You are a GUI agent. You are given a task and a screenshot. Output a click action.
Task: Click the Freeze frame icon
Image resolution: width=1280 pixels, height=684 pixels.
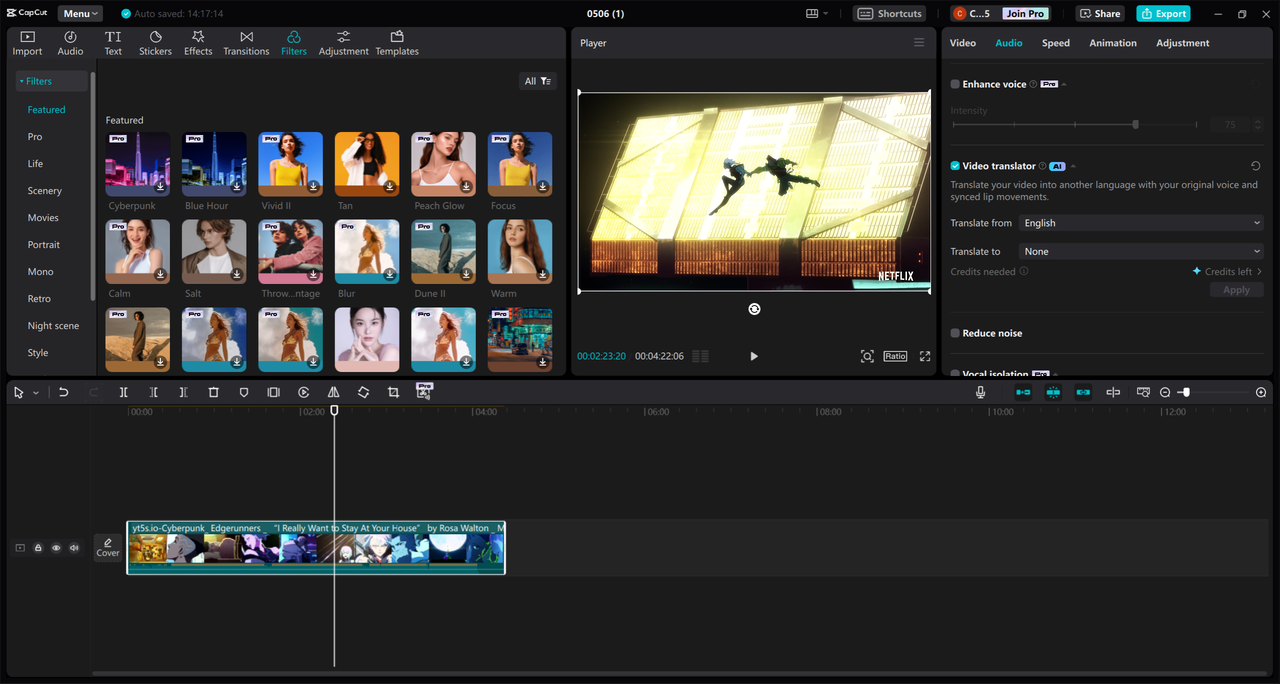coord(273,393)
